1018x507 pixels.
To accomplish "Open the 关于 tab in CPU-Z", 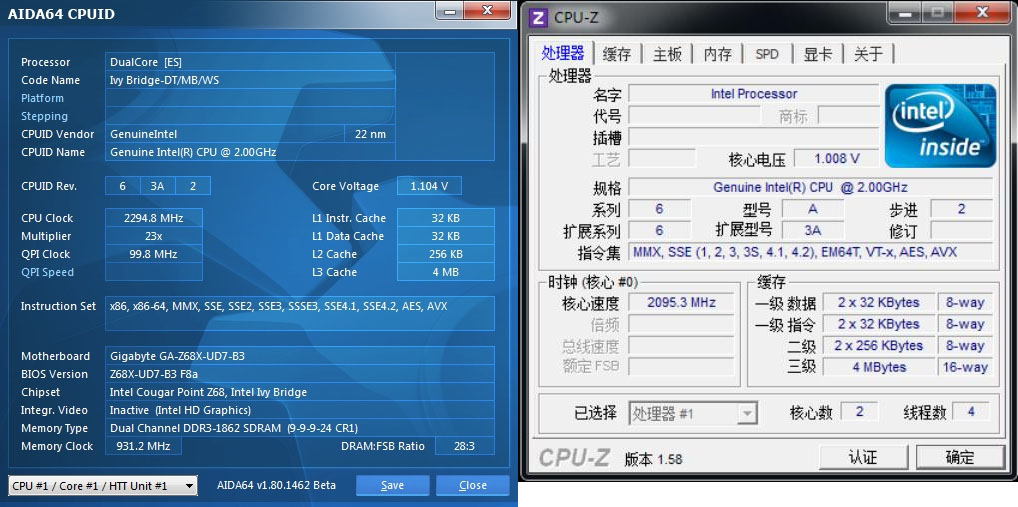I will (x=869, y=54).
